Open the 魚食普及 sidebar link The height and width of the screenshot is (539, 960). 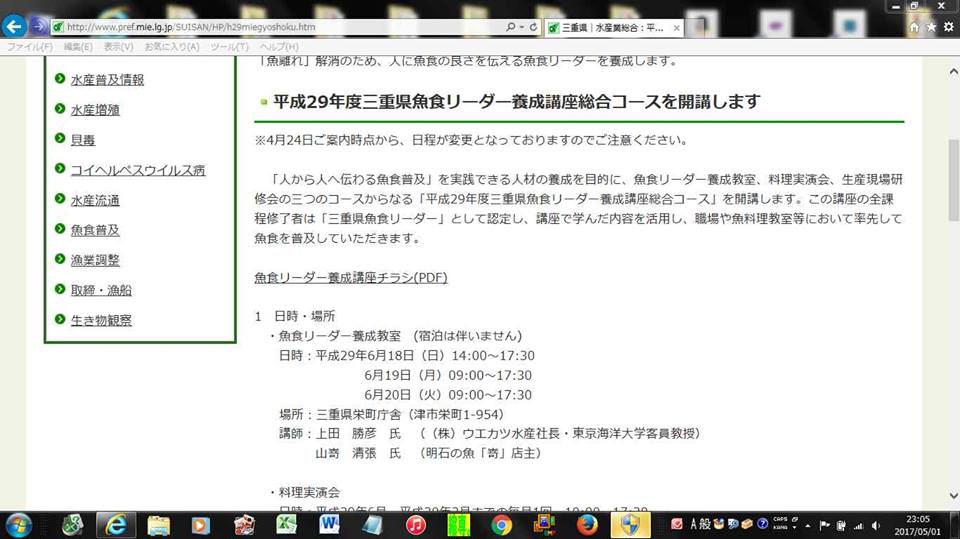[x=95, y=230]
